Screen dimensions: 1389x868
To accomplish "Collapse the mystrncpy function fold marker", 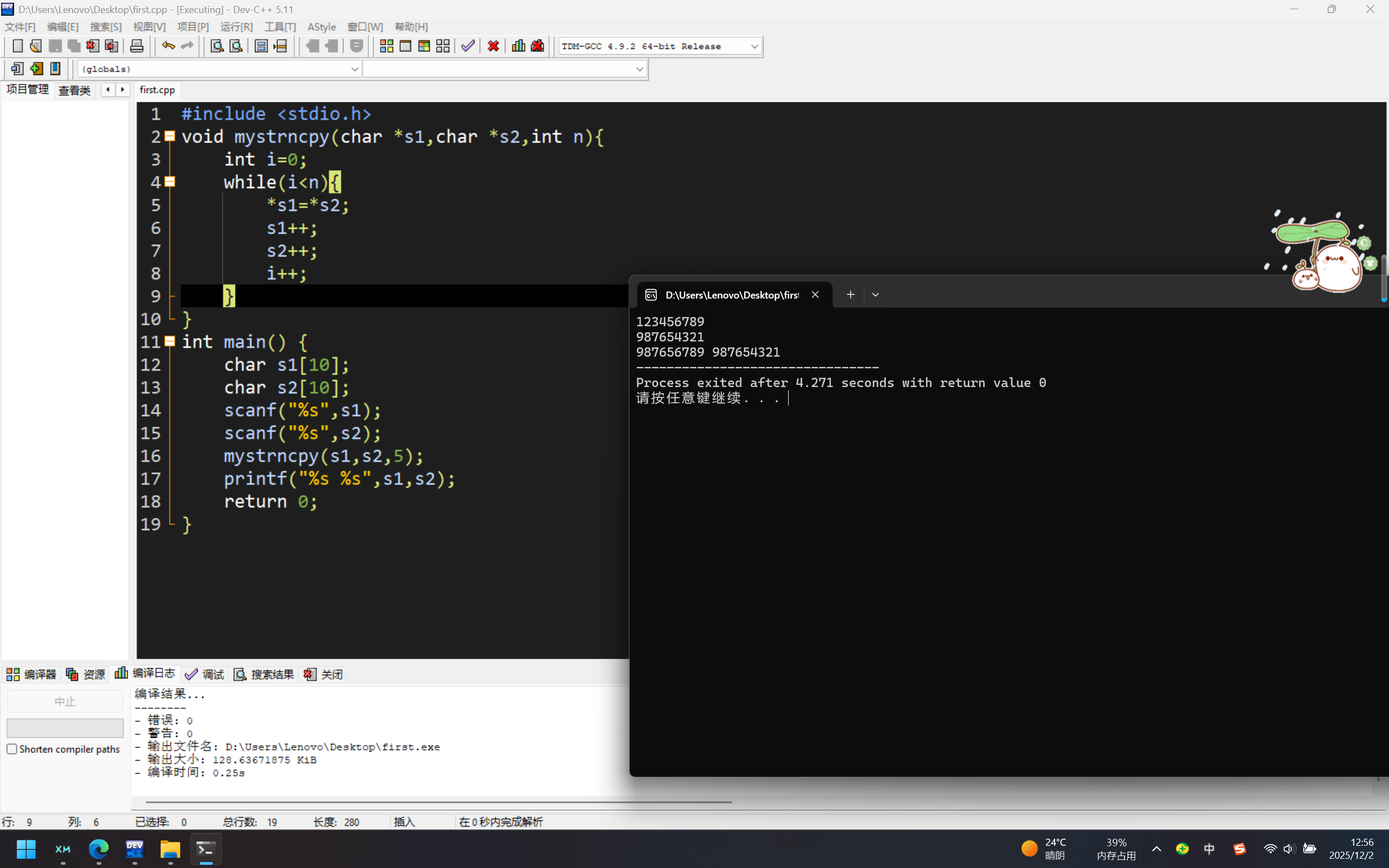I will point(170,136).
